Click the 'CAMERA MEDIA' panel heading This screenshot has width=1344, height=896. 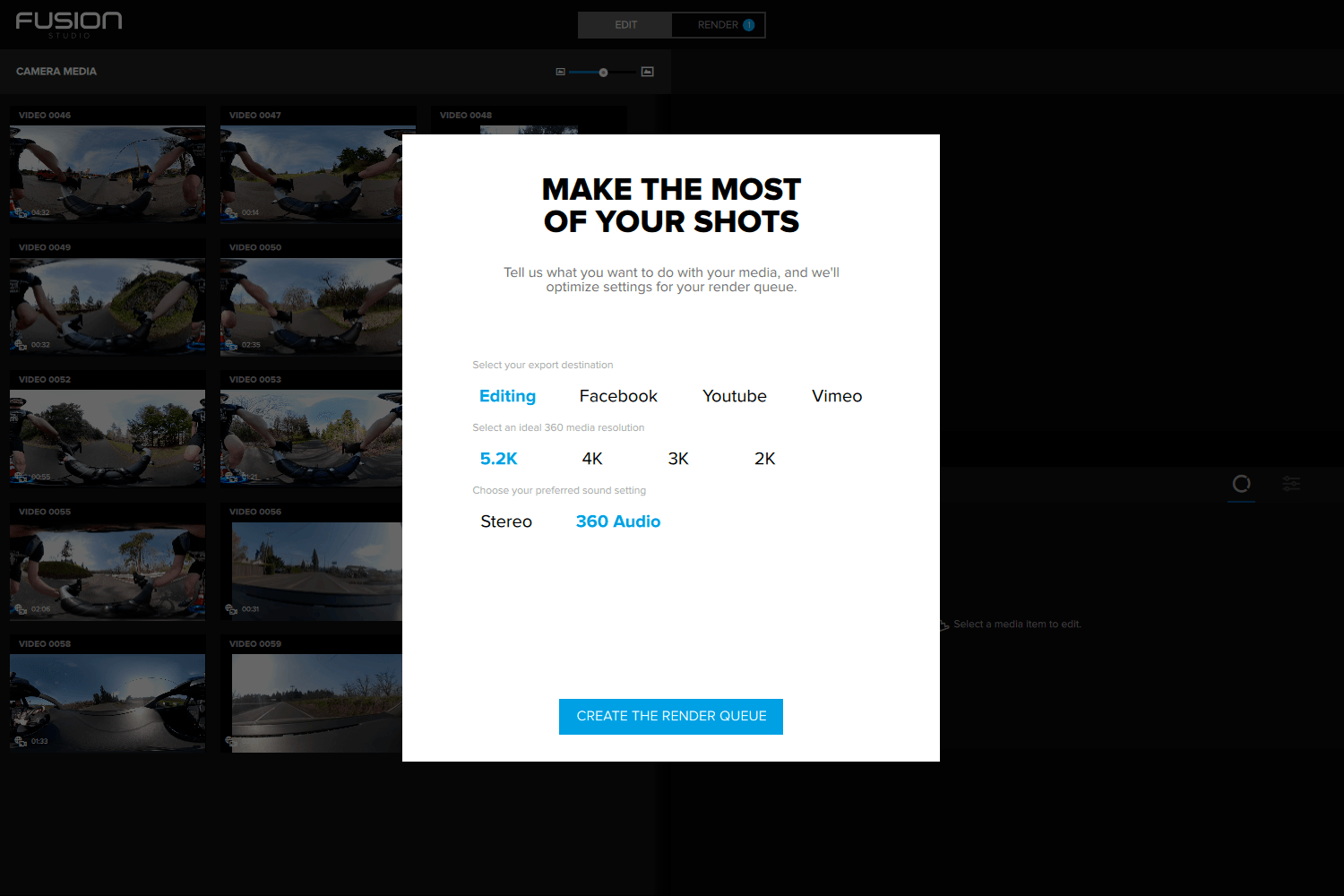[56, 72]
